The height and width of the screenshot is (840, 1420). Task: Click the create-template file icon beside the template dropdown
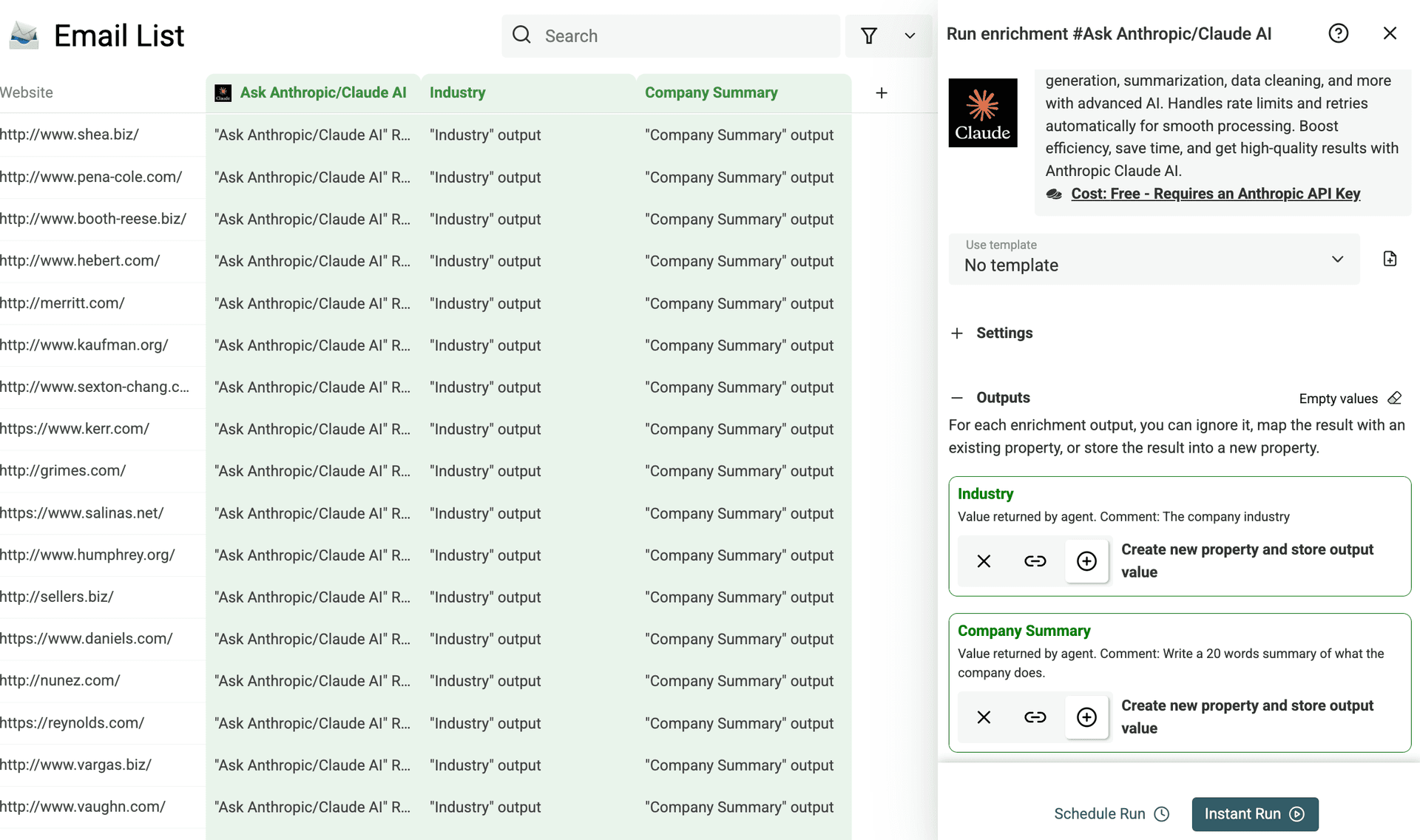(1390, 259)
